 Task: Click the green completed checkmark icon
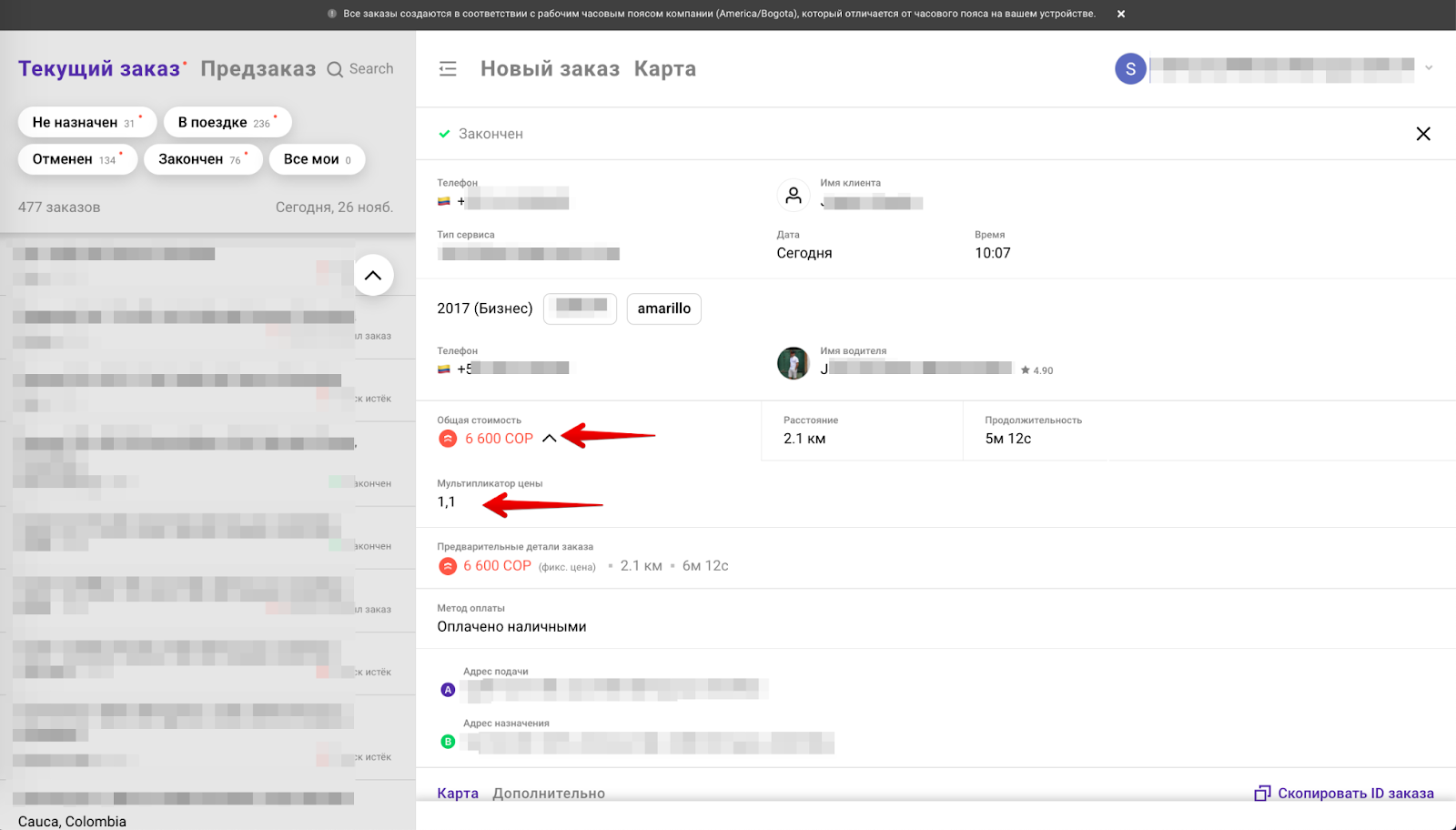point(444,134)
